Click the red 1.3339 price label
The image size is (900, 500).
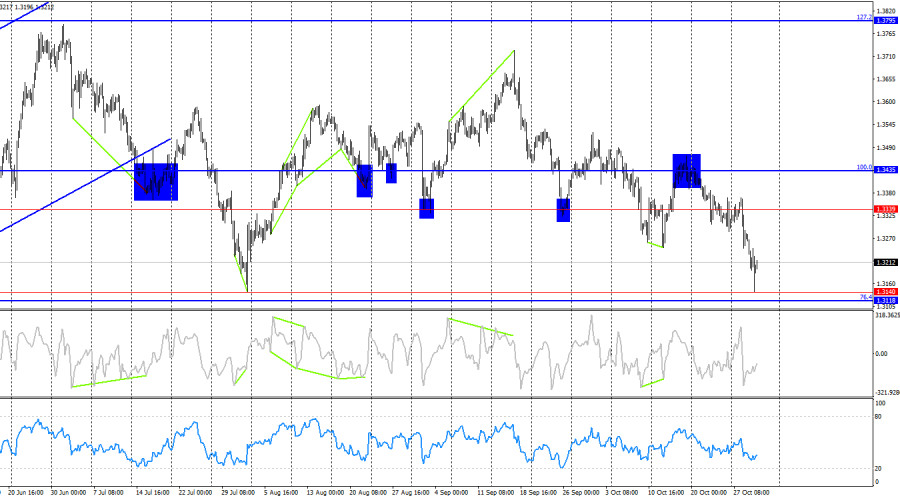[x=885, y=209]
